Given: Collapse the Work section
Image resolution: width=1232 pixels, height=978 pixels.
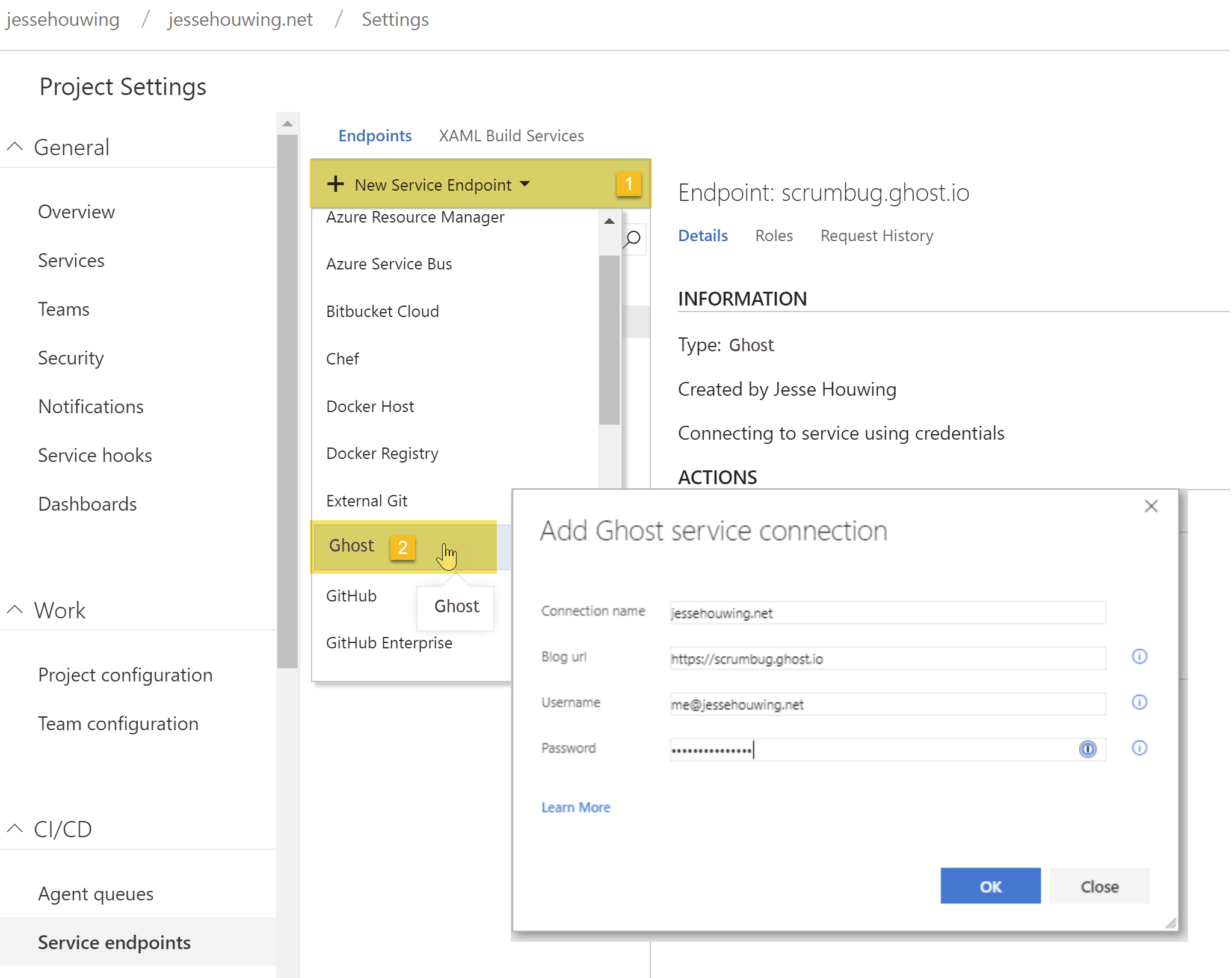Looking at the screenshot, I should coord(15,610).
